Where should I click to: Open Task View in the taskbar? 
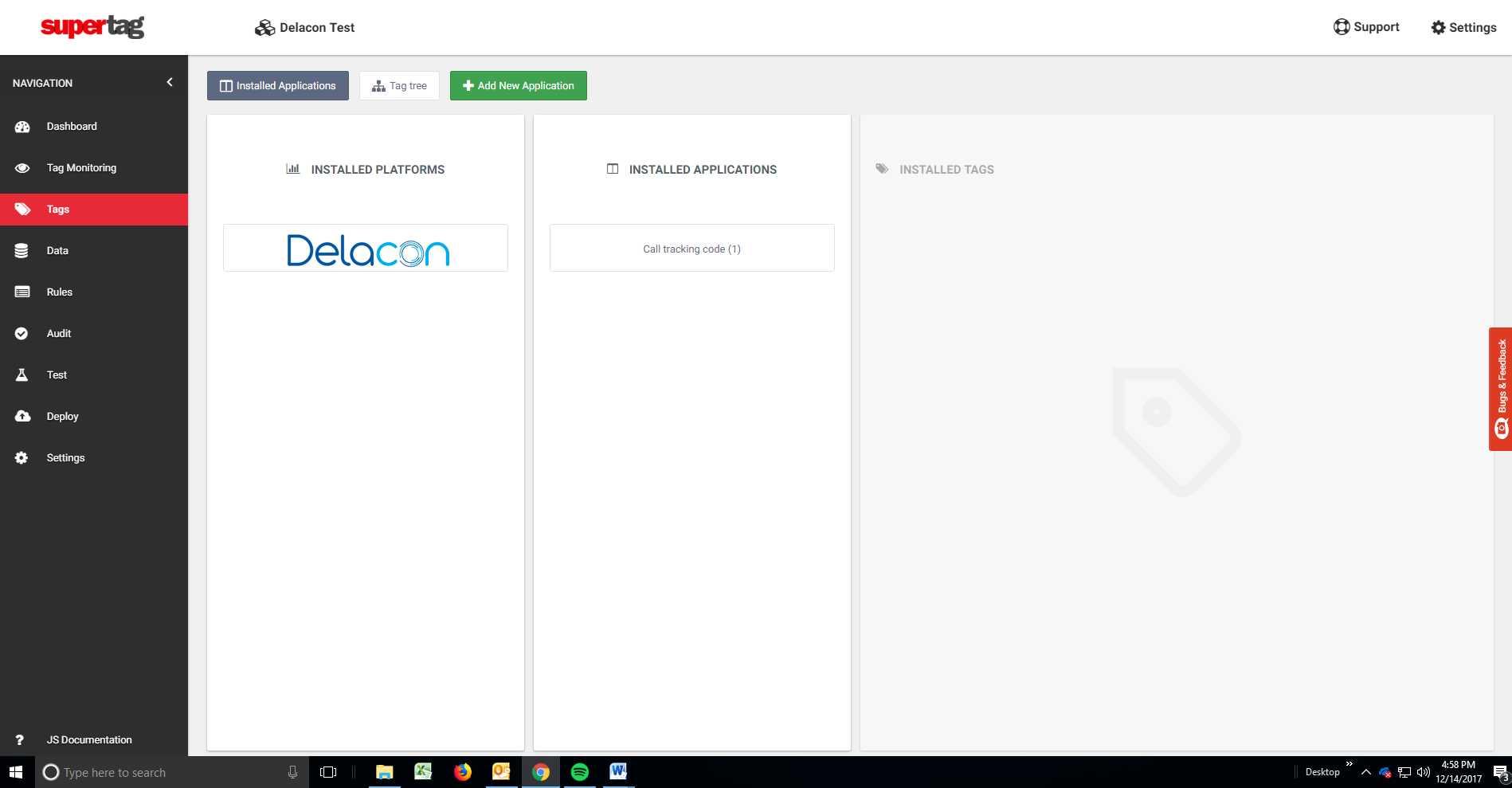328,772
